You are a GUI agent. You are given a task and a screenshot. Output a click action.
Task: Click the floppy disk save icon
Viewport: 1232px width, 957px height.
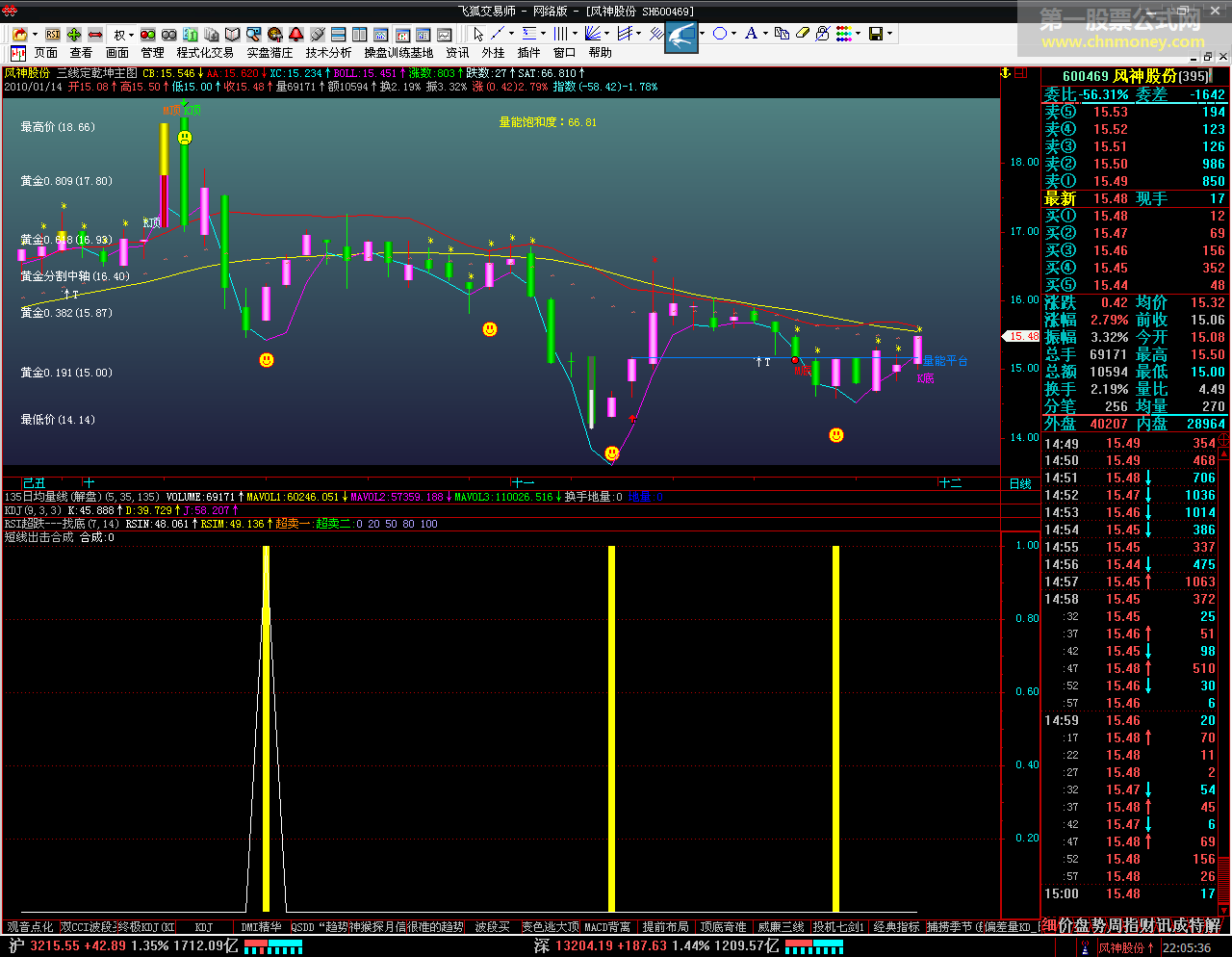(876, 34)
